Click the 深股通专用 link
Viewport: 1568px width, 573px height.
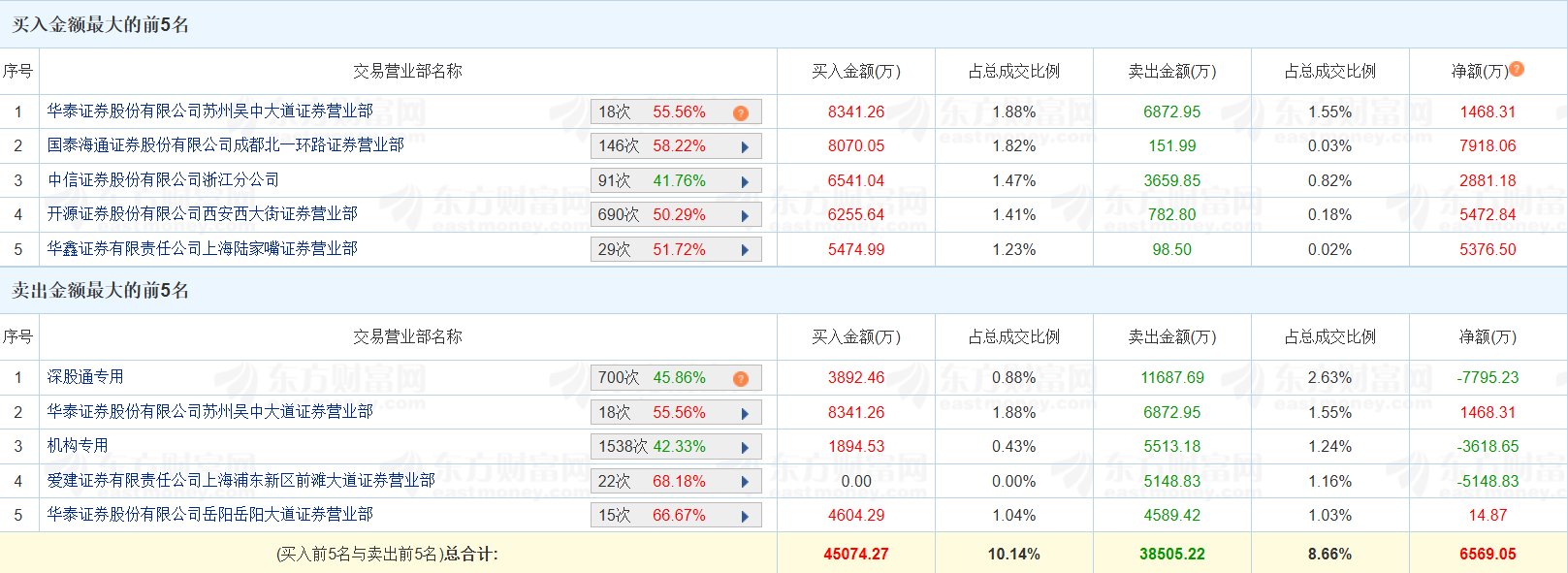(85, 377)
